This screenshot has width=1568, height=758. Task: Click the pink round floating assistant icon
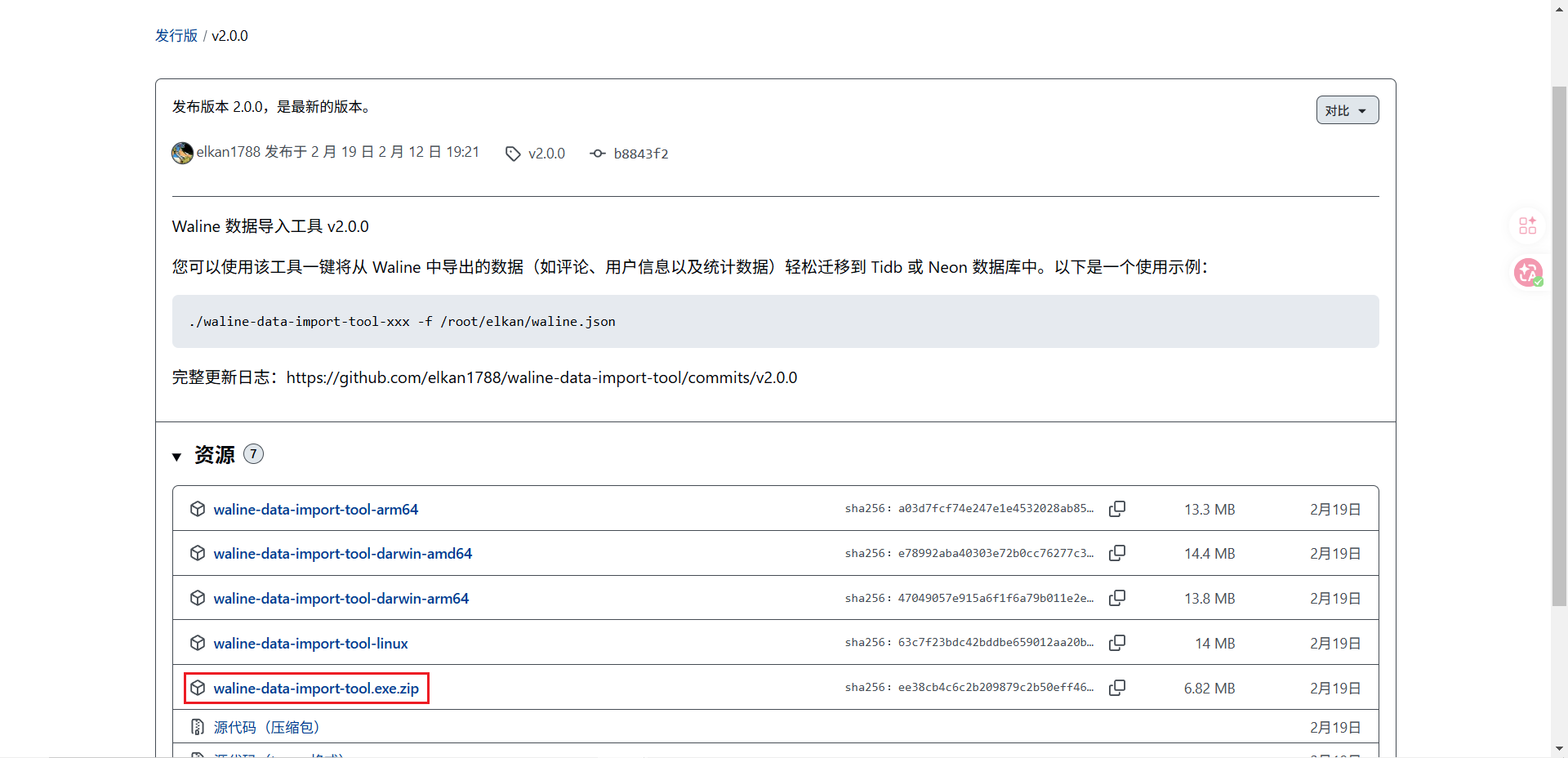click(1528, 272)
